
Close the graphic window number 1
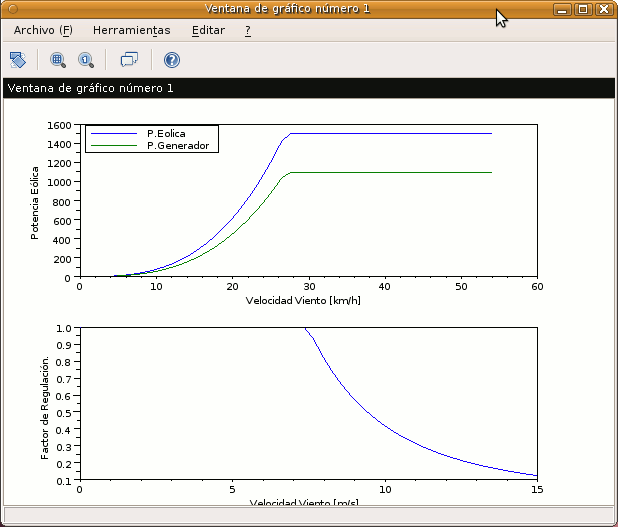(604, 9)
